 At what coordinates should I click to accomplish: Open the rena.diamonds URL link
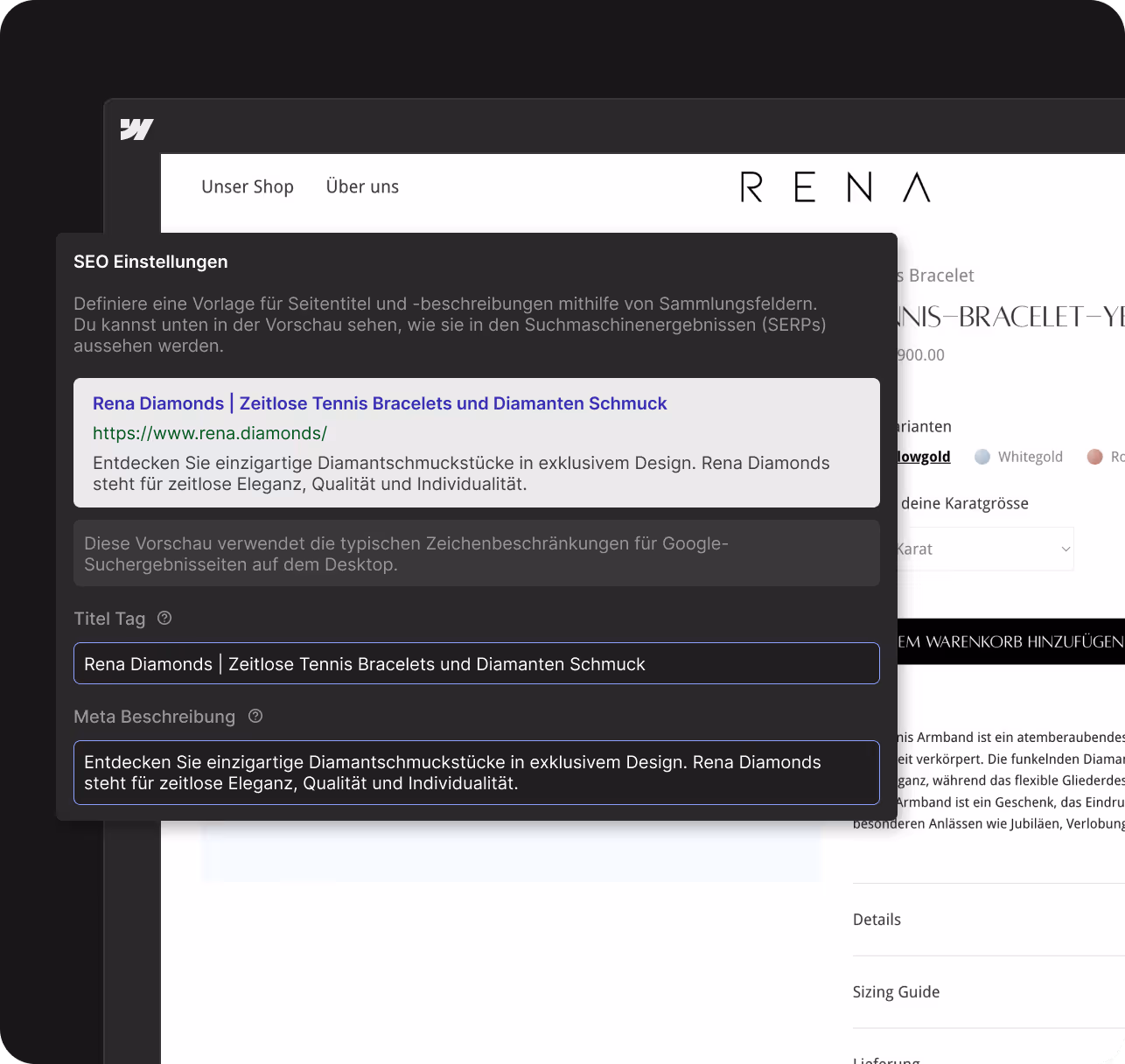[209, 433]
